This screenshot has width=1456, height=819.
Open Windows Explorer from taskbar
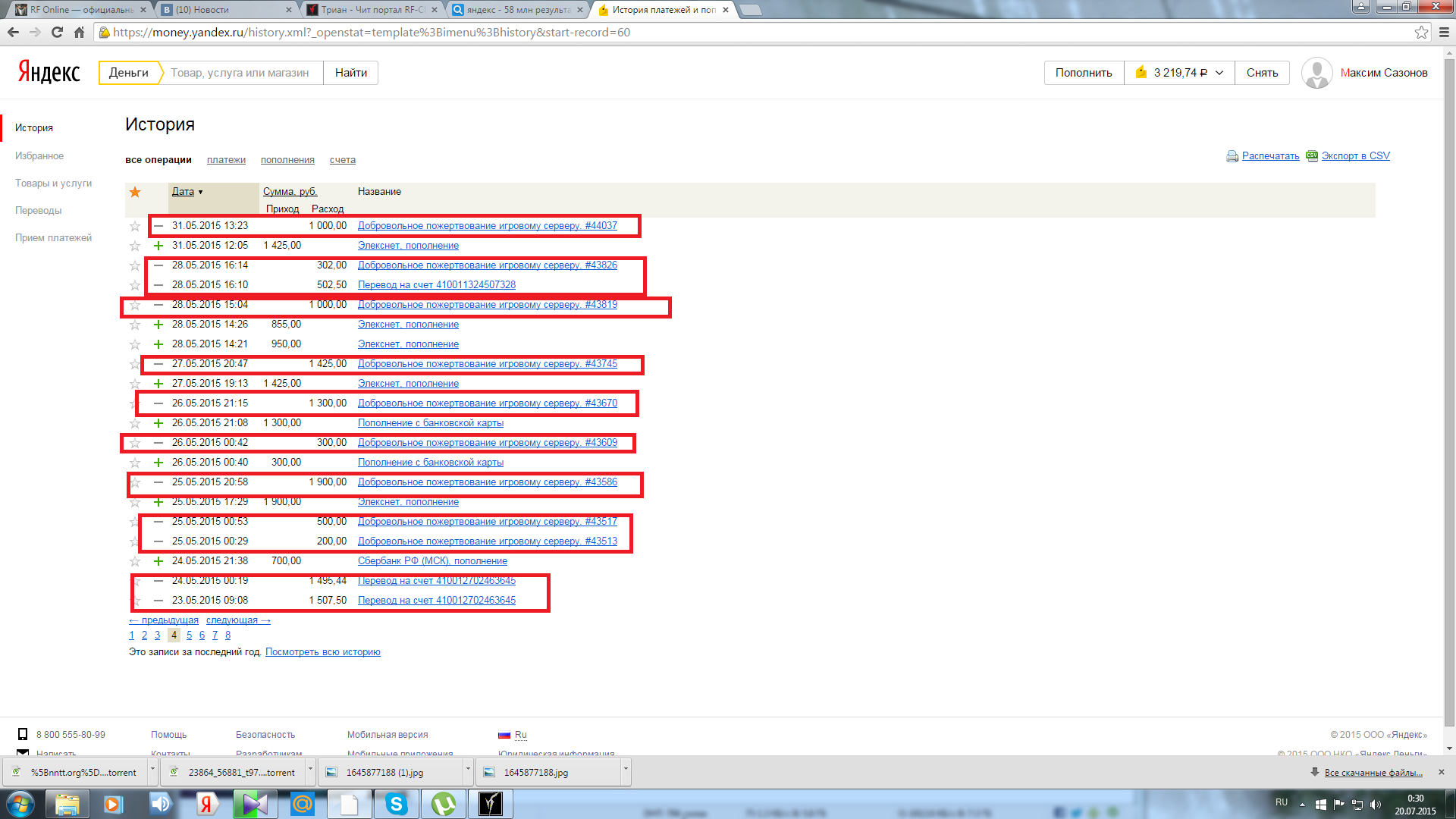pos(67,804)
